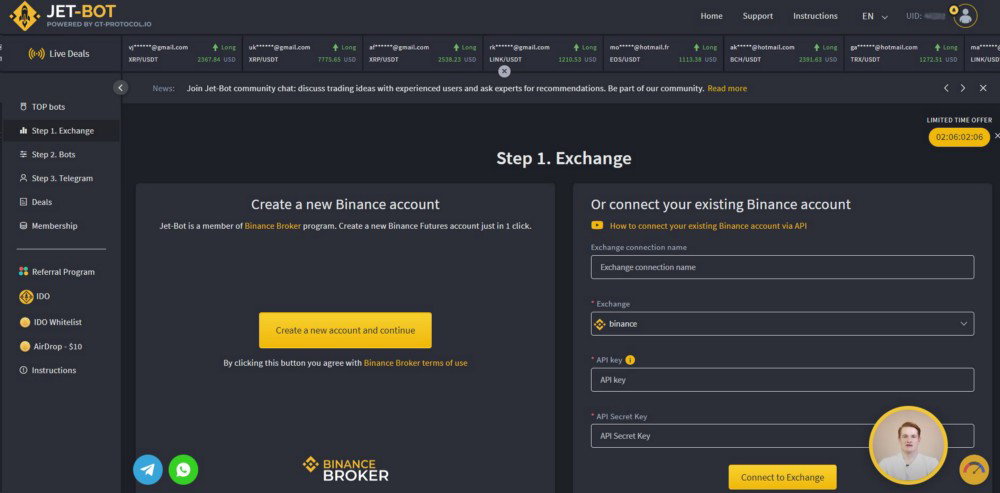Screen dimensions: 1000x493
Task: Click the YouTube video icon
Action: point(597,225)
